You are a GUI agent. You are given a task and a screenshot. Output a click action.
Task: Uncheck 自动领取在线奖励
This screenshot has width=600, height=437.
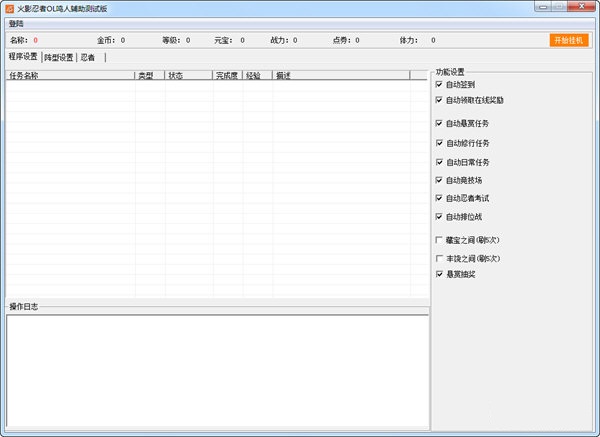pos(439,100)
